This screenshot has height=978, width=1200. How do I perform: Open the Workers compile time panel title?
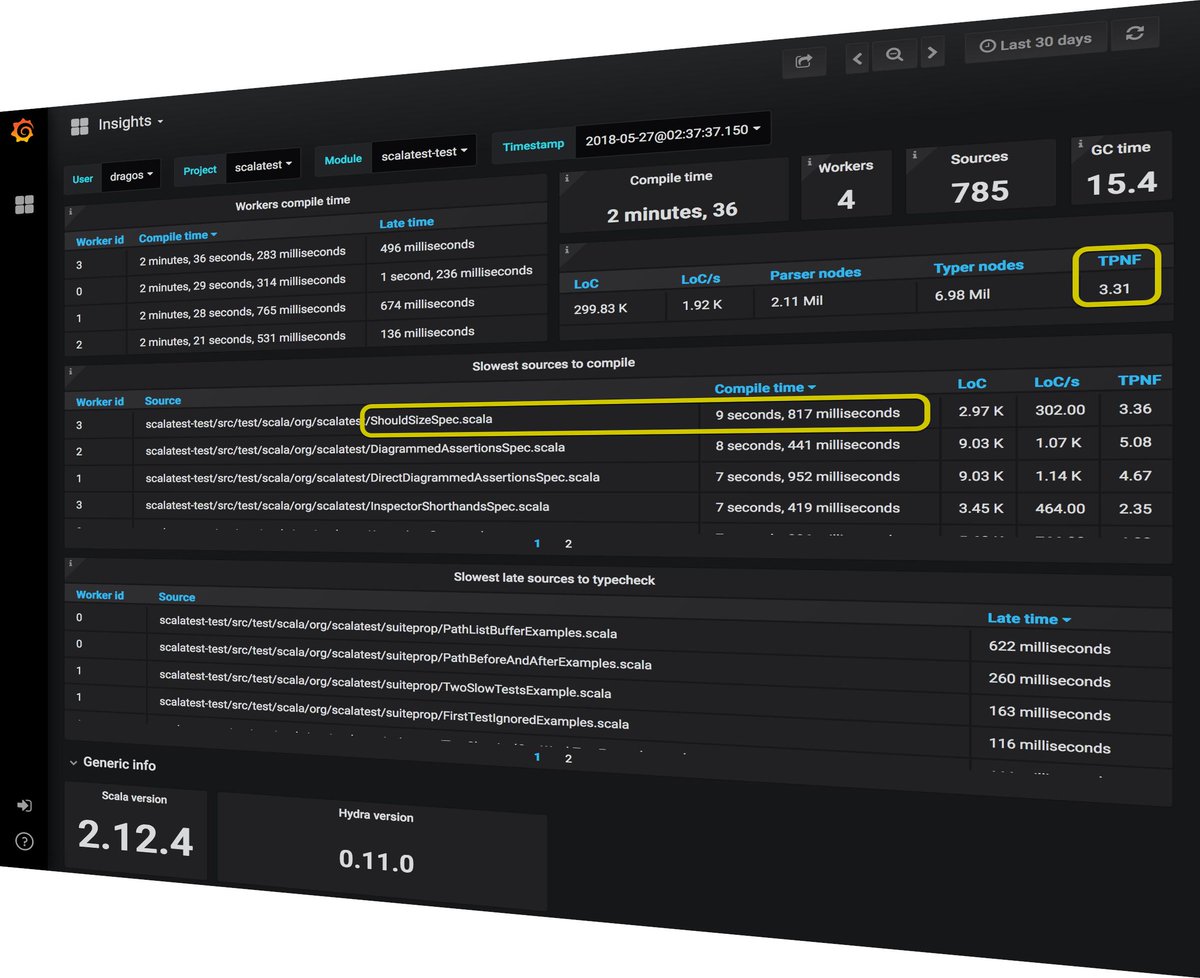point(292,202)
